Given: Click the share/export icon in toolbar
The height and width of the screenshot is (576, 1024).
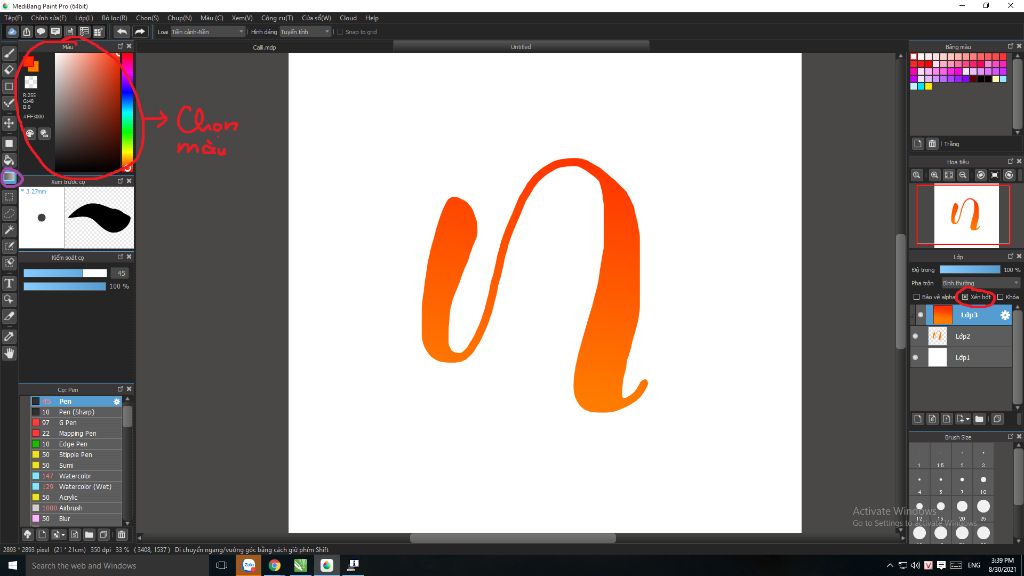Looking at the screenshot, I should 27,31.
